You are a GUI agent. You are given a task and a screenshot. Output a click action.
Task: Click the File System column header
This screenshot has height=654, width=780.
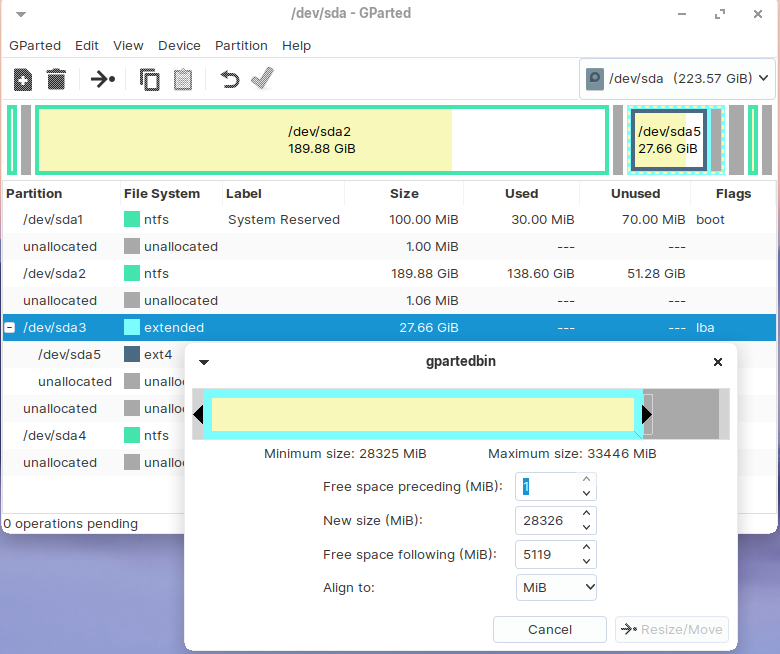tap(171, 193)
